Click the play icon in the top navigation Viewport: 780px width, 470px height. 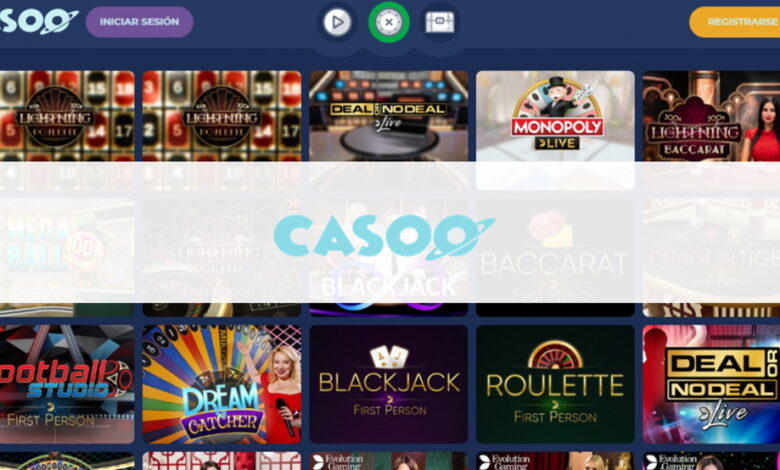click(337, 22)
